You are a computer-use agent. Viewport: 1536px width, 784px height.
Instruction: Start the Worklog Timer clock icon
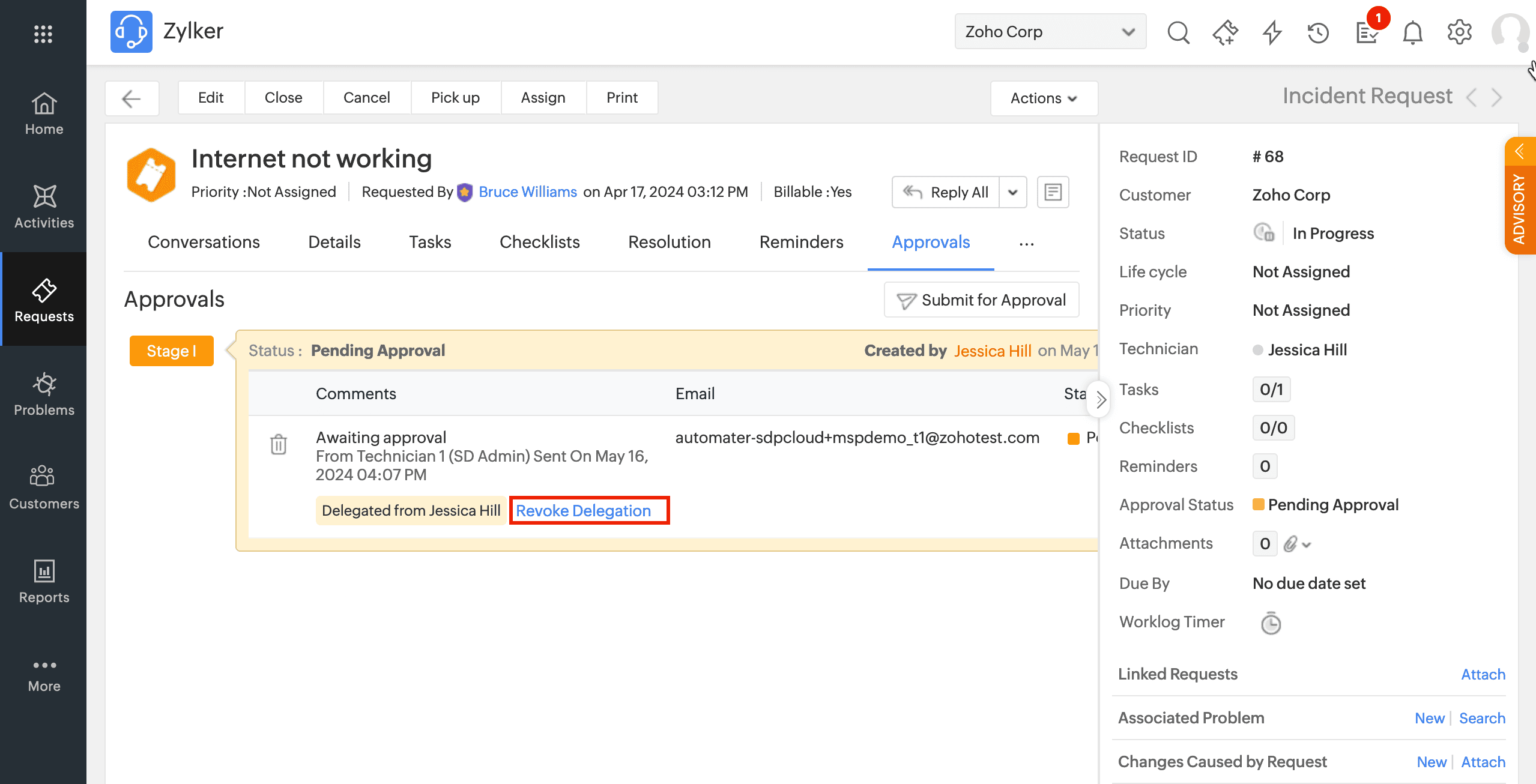point(1271,623)
